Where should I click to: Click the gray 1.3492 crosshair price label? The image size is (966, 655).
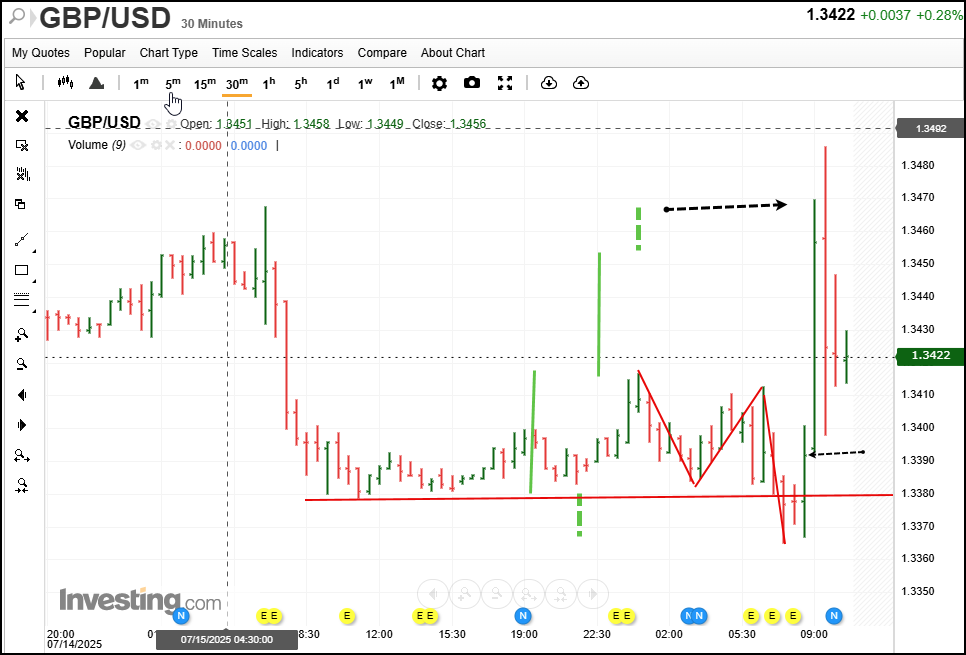pos(930,129)
